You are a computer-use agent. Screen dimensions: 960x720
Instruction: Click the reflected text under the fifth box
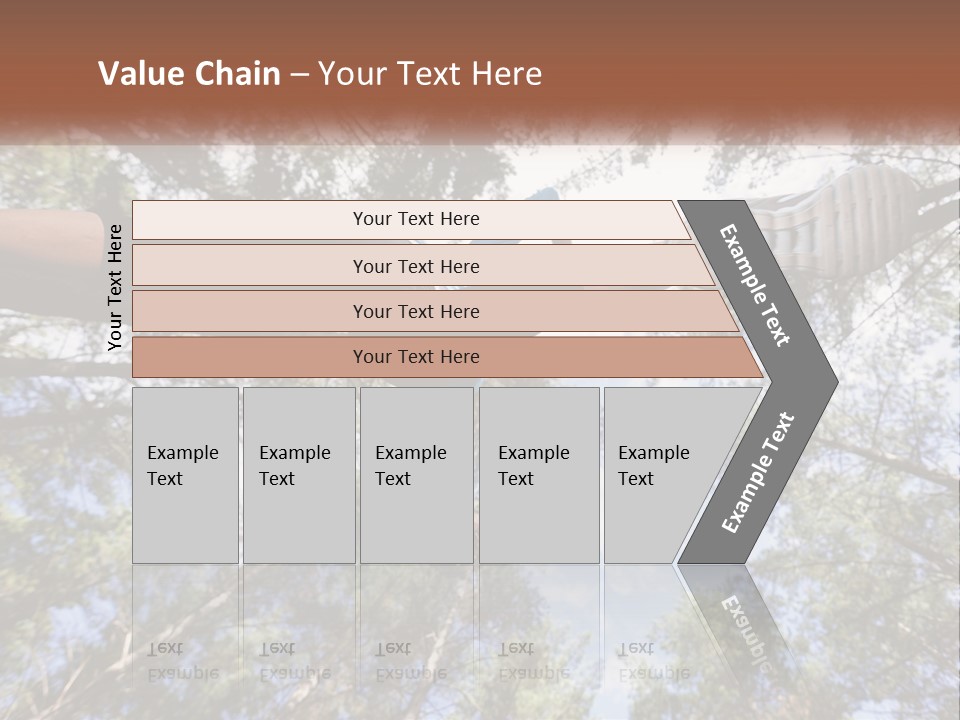click(653, 661)
